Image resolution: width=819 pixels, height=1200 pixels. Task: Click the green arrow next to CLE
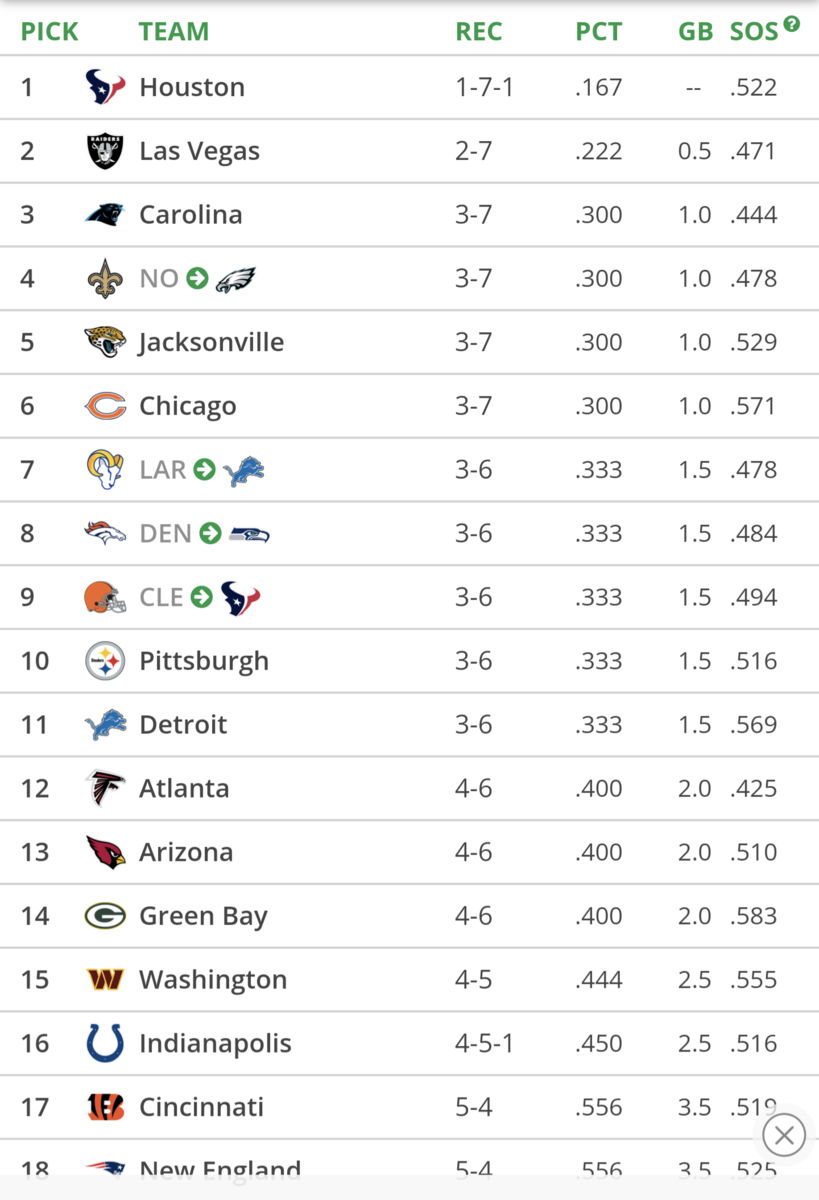click(202, 597)
